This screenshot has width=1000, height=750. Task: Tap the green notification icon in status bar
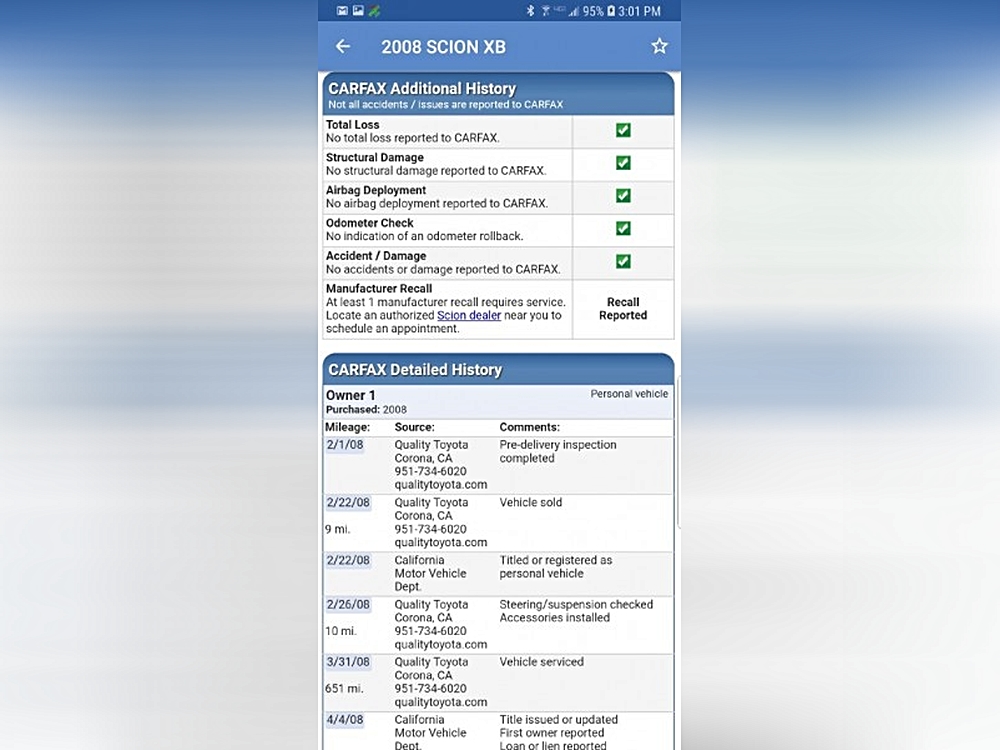click(374, 11)
